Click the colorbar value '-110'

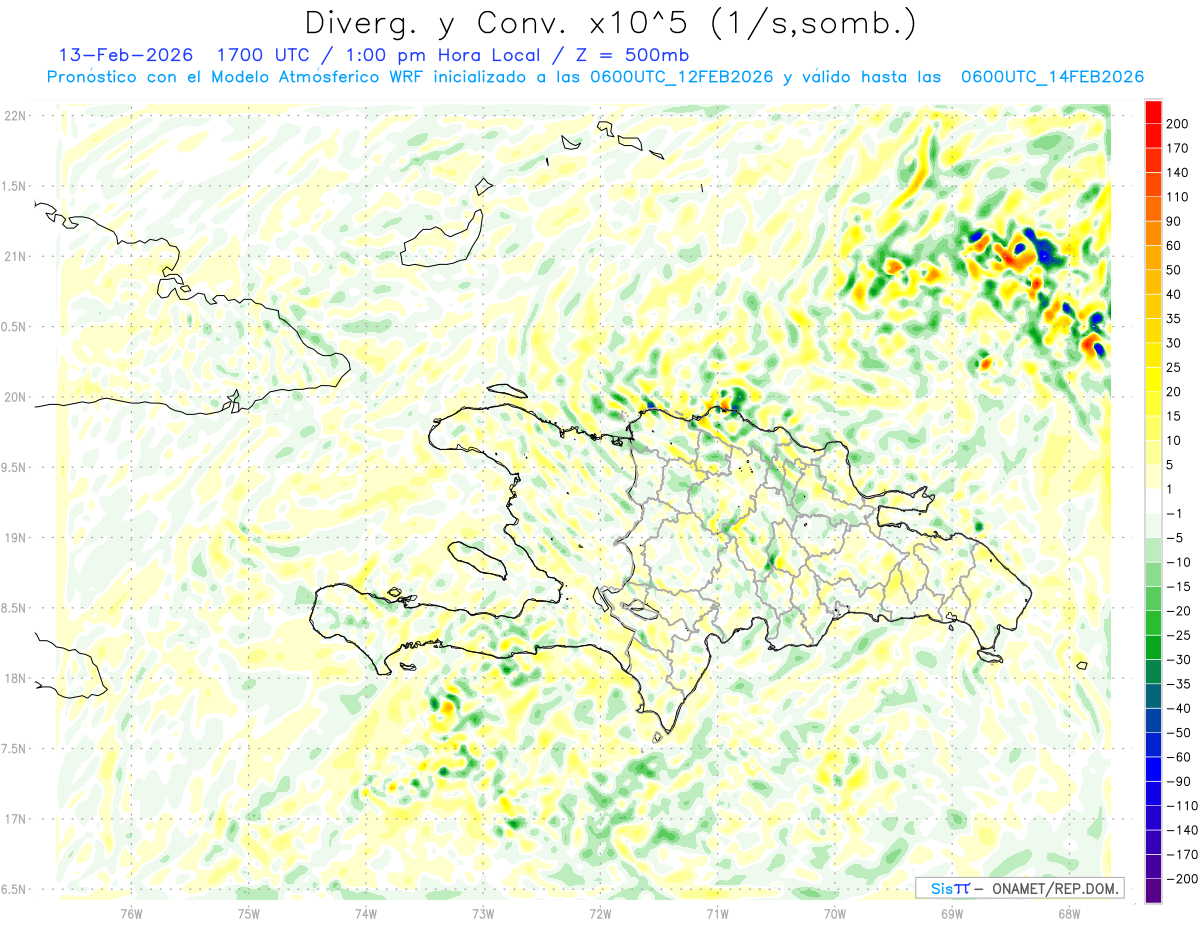click(x=1180, y=805)
